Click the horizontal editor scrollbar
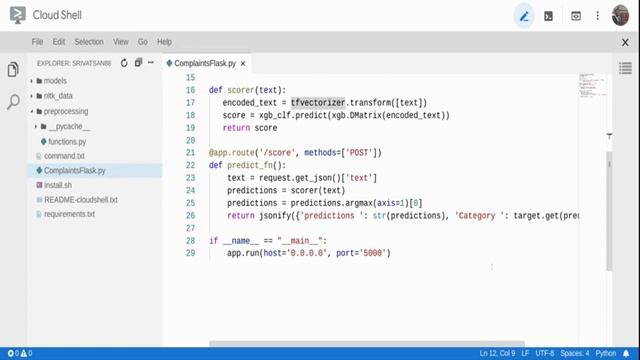The width and height of the screenshot is (640, 360). [x=367, y=344]
